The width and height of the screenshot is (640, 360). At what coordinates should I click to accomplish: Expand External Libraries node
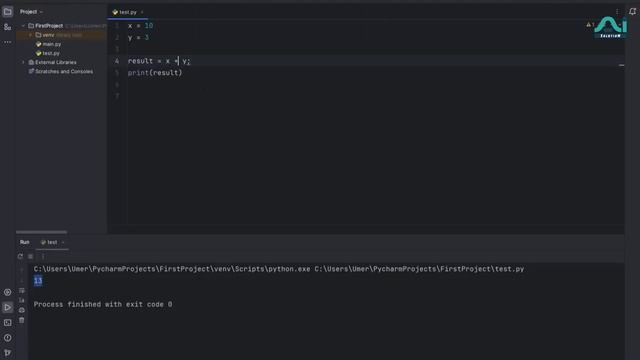(23, 62)
